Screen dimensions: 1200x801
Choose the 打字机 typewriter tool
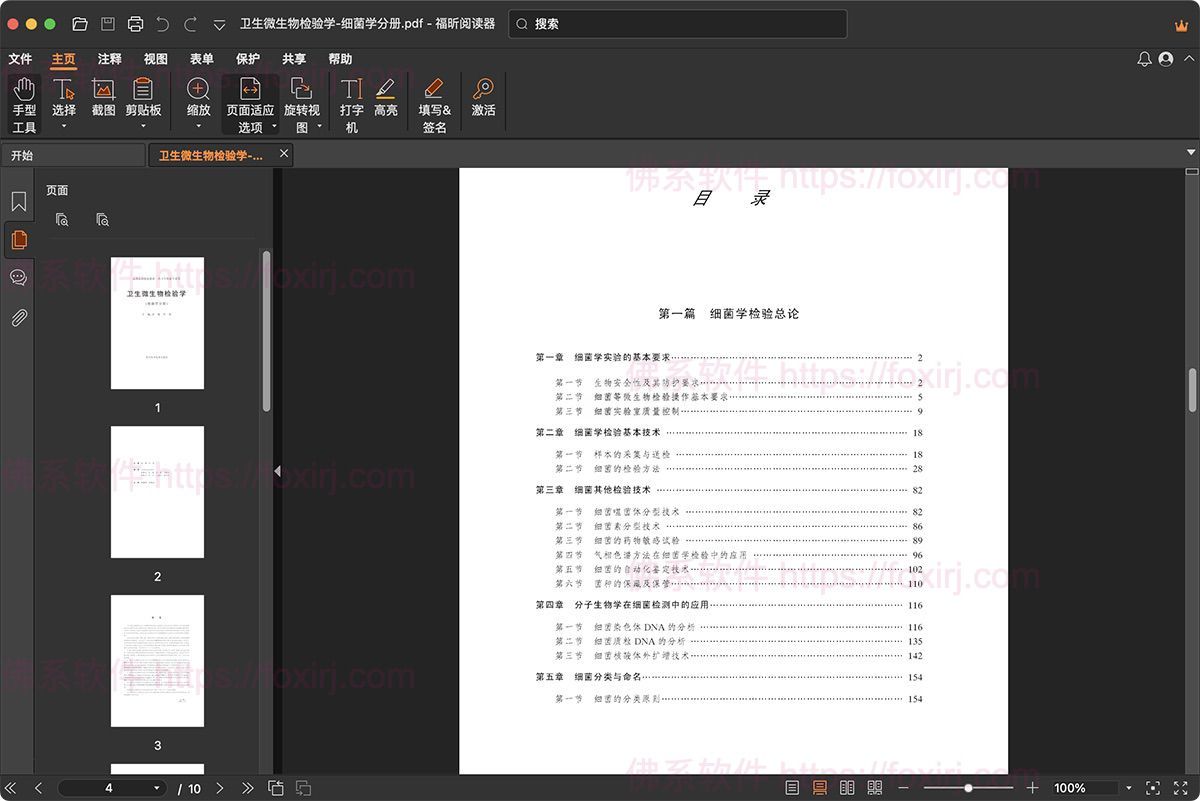(x=351, y=103)
